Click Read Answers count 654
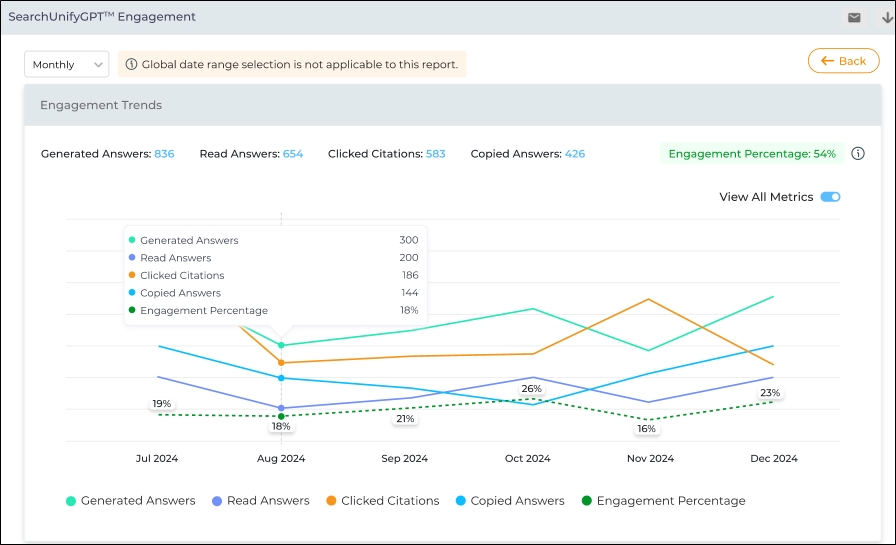 (x=293, y=154)
